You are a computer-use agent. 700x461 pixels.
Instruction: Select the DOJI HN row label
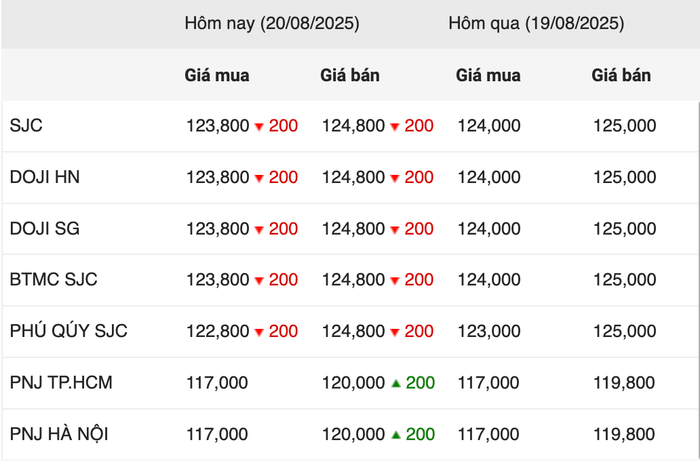tap(45, 177)
